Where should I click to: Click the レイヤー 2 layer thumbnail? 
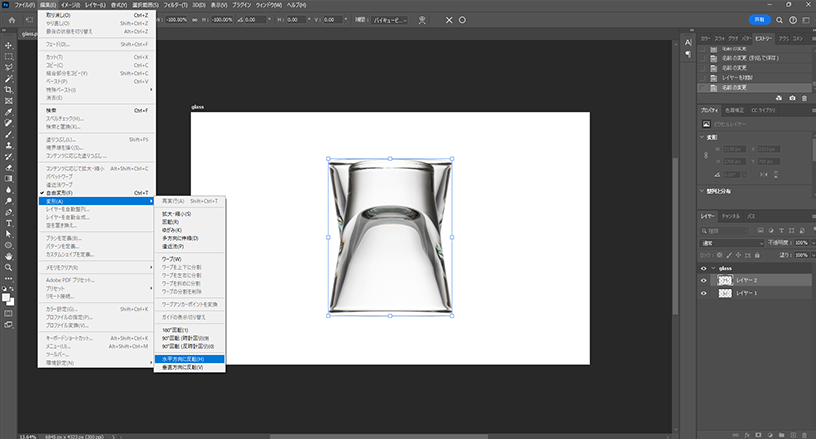(727, 281)
